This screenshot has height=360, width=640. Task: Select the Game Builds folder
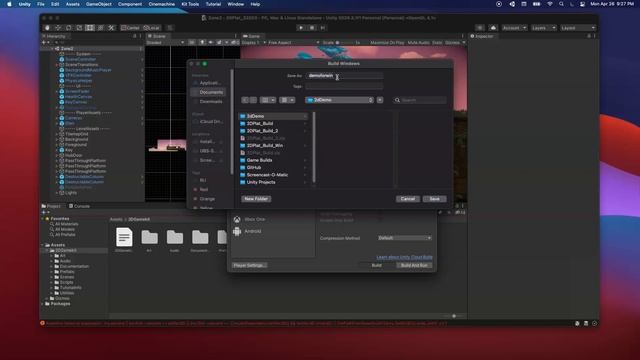(x=273, y=160)
